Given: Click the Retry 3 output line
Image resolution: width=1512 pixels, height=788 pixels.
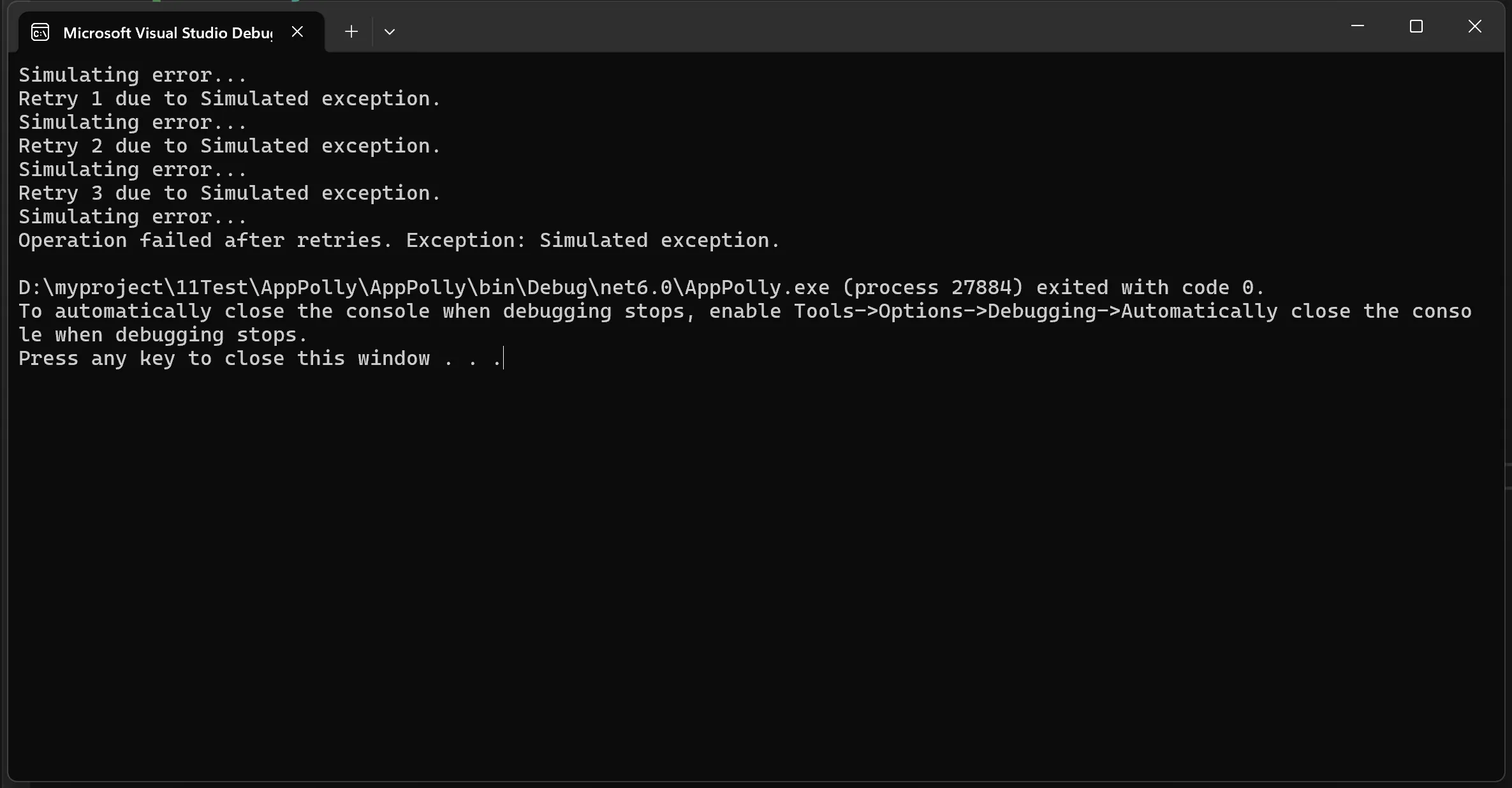Looking at the screenshot, I should [x=229, y=193].
